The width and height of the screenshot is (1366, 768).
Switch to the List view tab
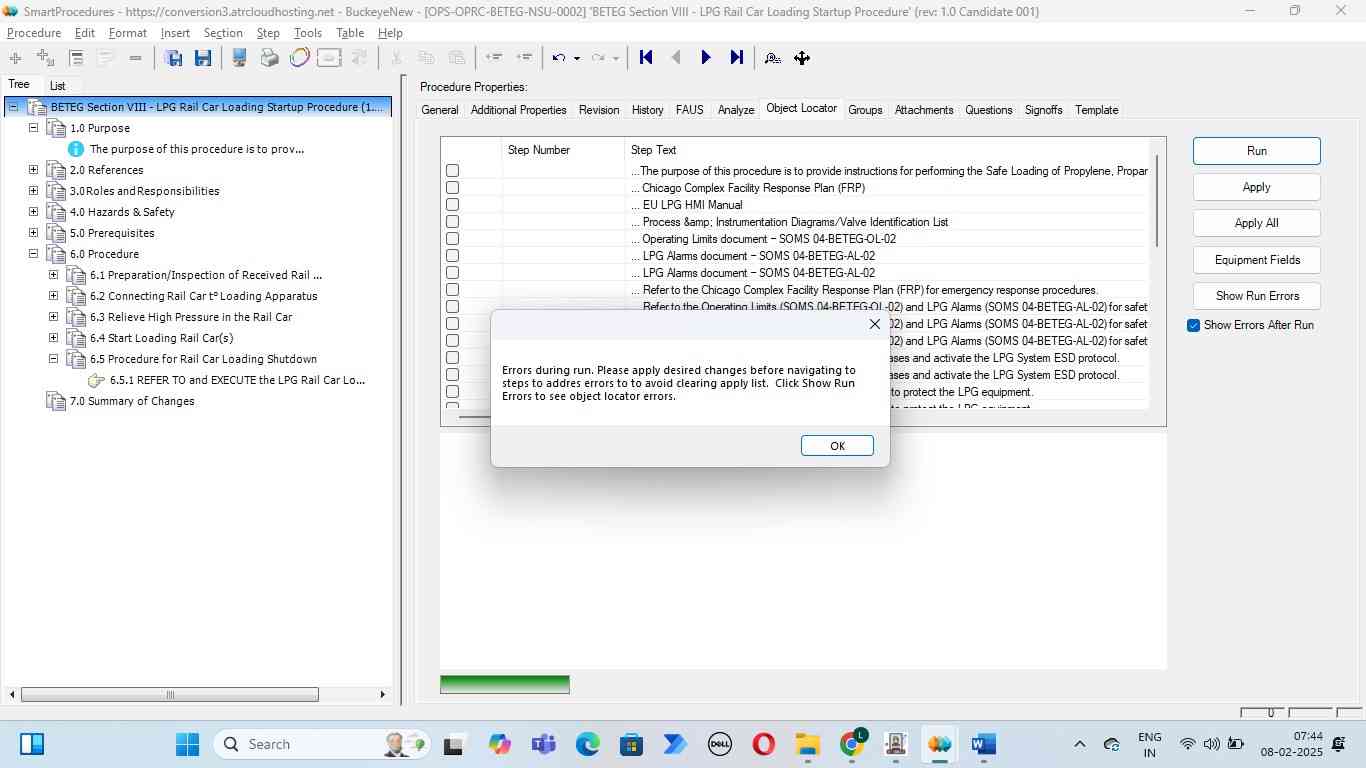point(58,86)
